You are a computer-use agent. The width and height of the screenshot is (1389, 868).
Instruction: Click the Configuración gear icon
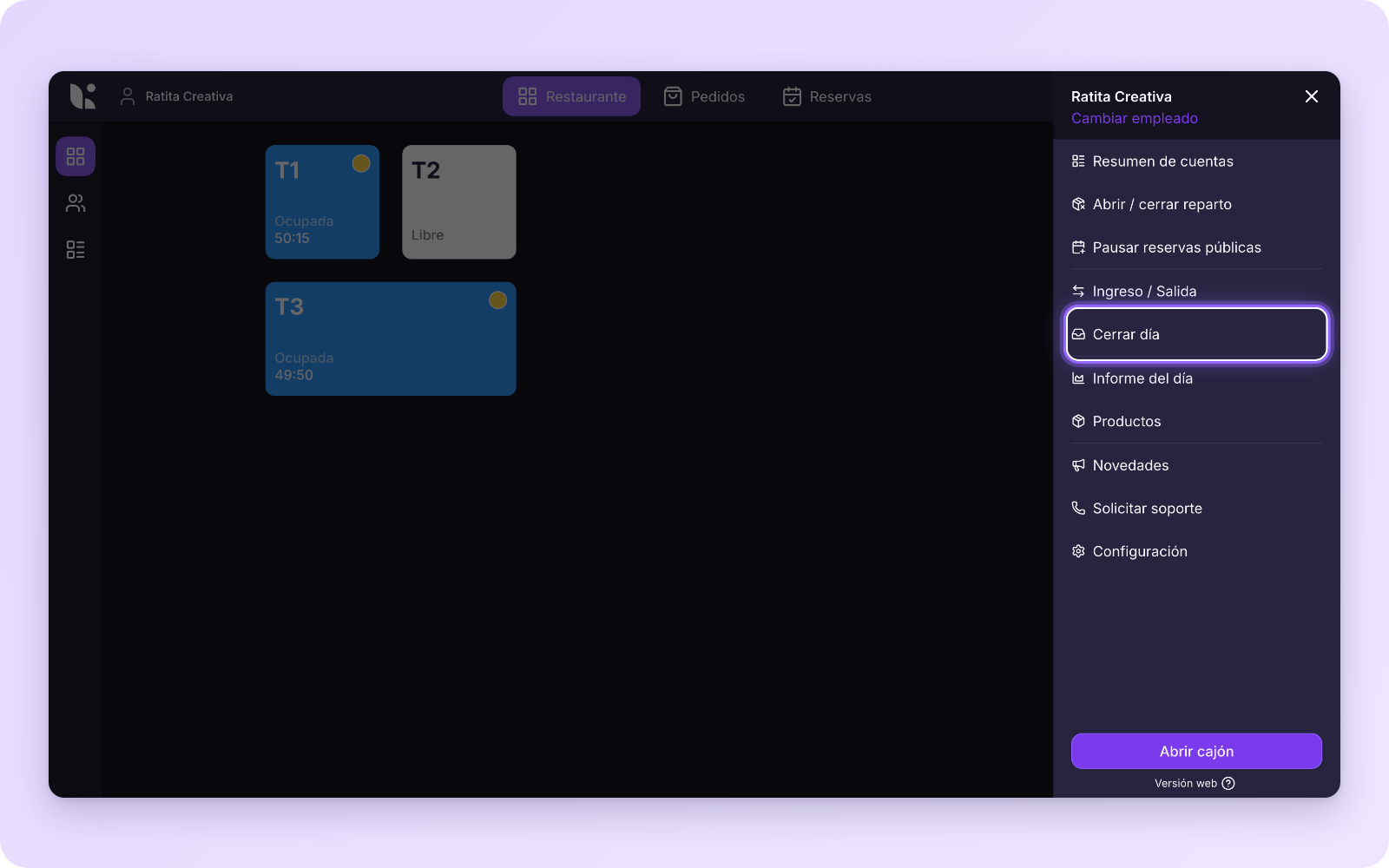tap(1078, 551)
